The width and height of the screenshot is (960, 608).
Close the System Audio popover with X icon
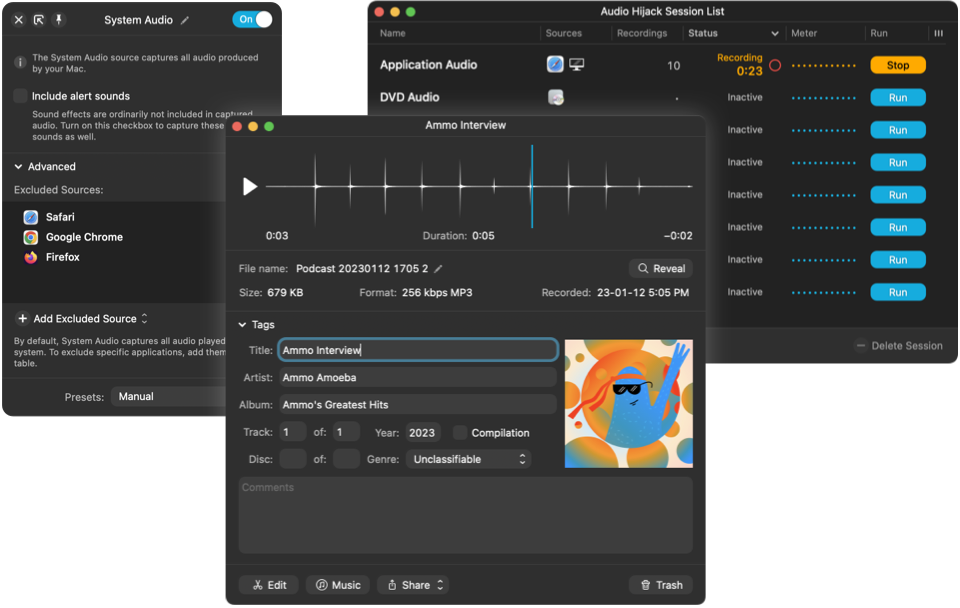pos(19,20)
